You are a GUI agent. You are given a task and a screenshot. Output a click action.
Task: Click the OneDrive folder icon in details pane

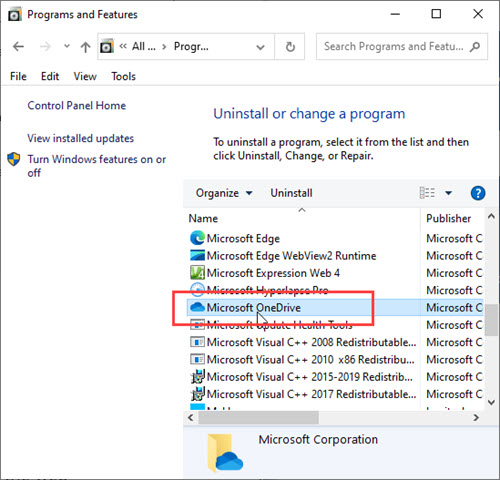225,453
